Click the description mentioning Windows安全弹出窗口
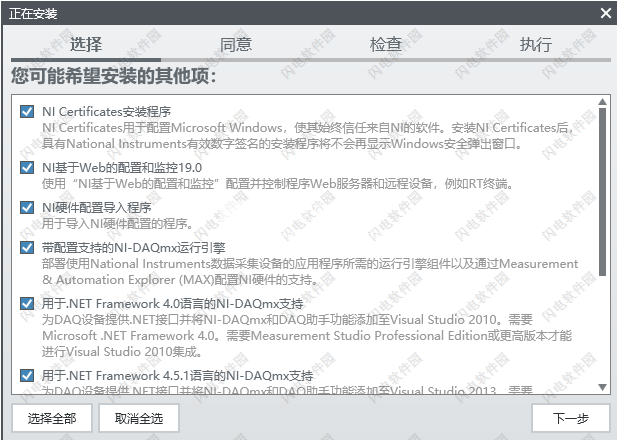The width and height of the screenshot is (617, 440). click(x=308, y=136)
